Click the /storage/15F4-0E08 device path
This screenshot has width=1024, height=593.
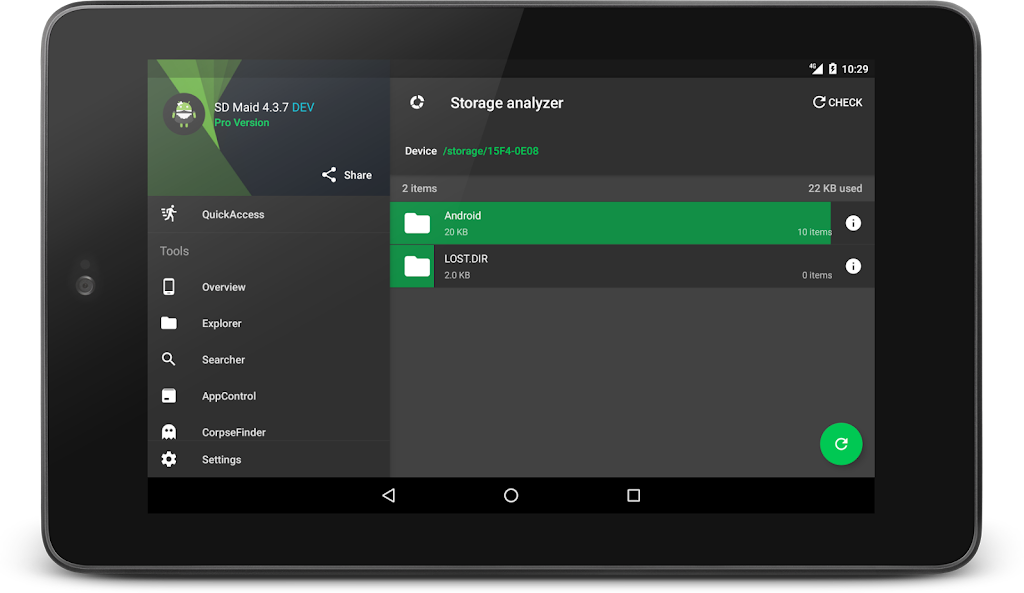pyautogui.click(x=491, y=151)
